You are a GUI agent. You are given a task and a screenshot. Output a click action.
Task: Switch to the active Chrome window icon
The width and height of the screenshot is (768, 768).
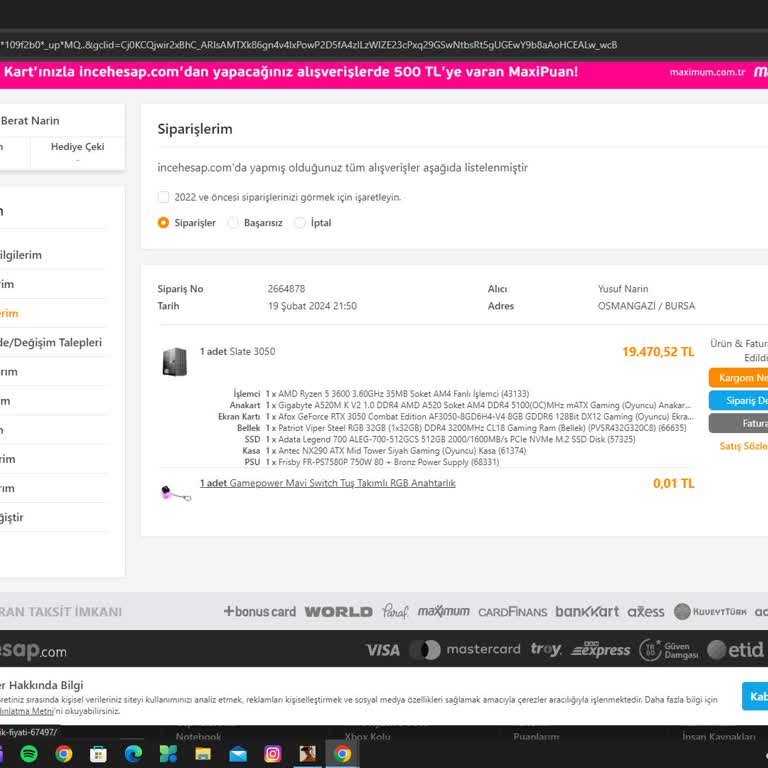point(342,753)
